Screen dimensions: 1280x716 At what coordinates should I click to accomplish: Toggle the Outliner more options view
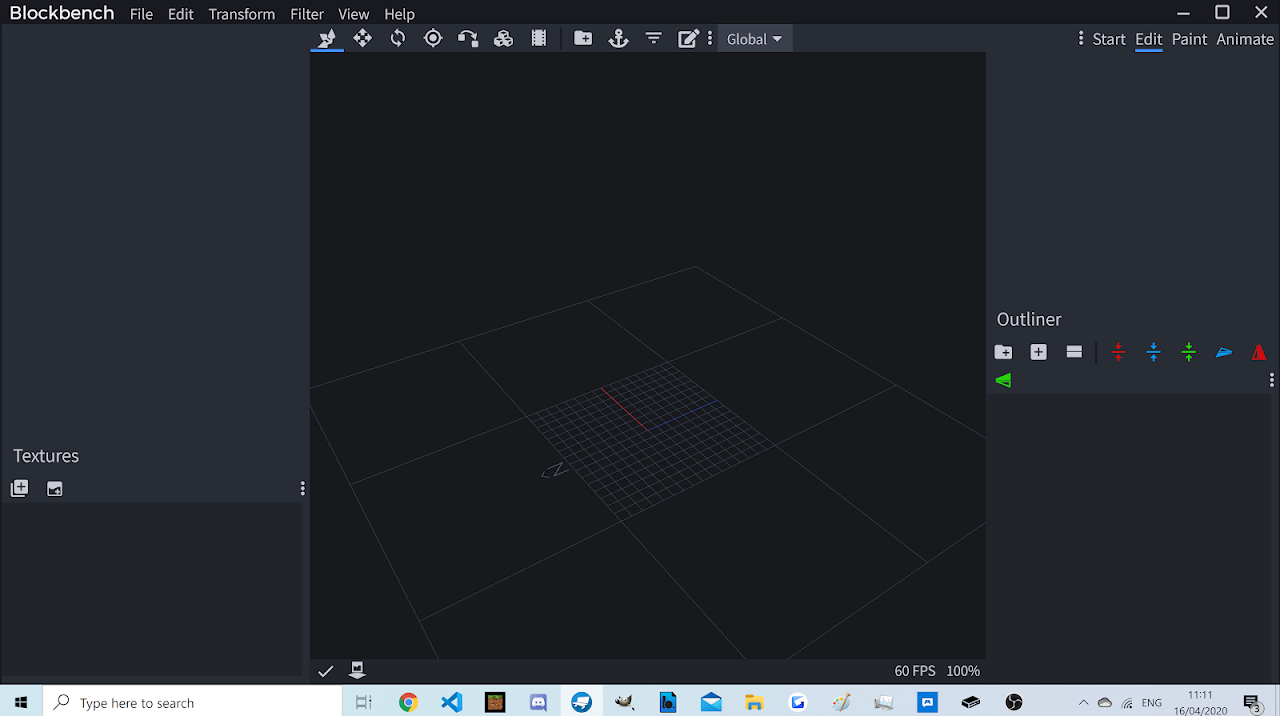click(1074, 352)
